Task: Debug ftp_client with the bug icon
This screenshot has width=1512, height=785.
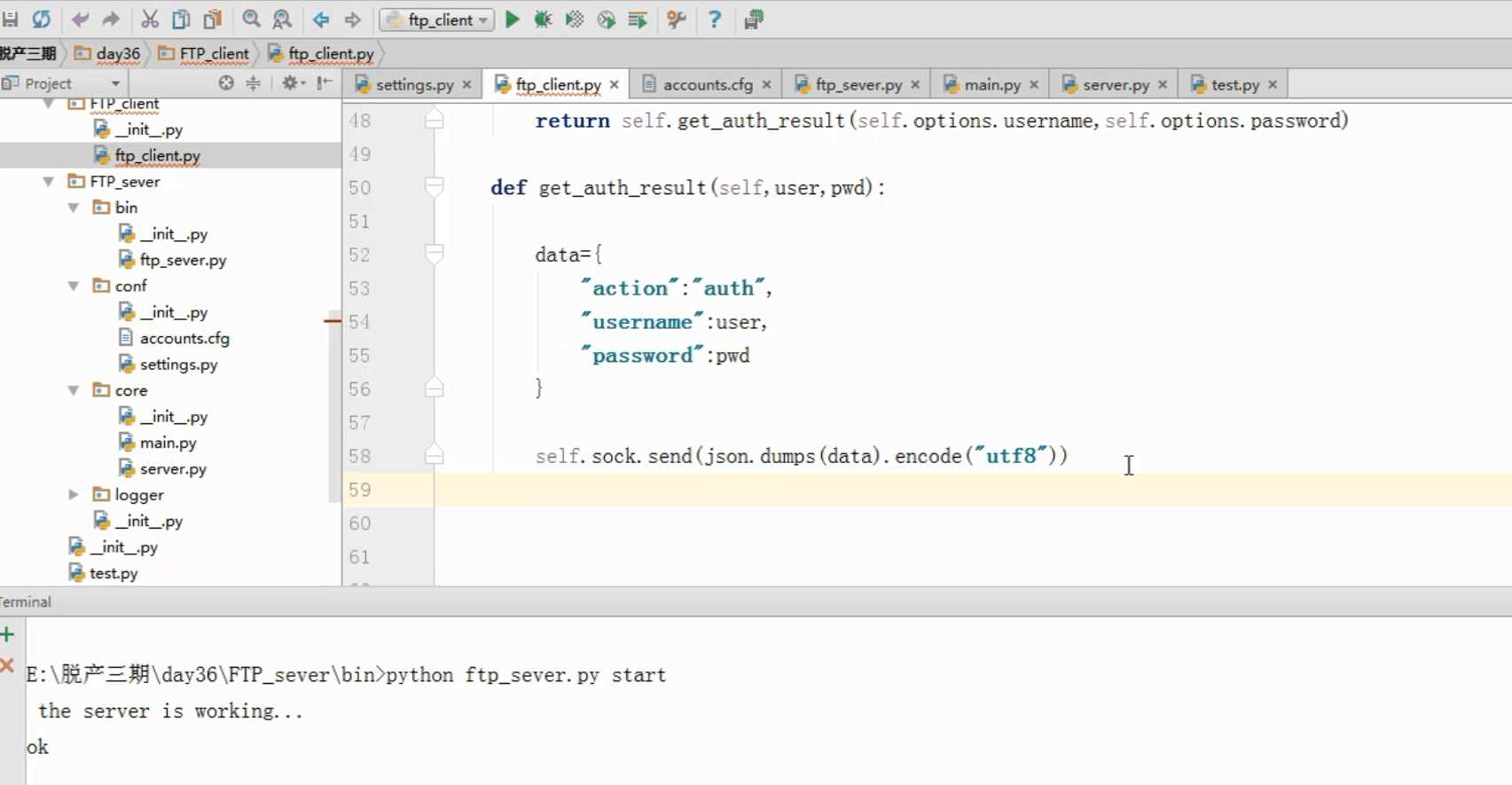Action: [543, 19]
